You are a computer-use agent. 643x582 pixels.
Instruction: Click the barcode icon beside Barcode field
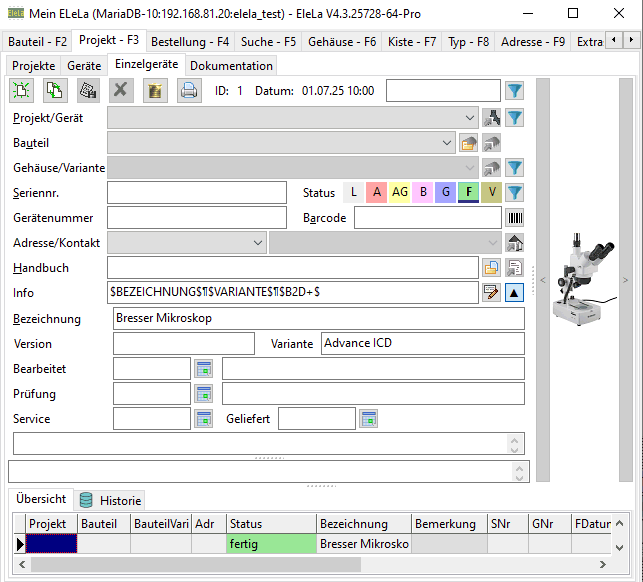point(516,217)
